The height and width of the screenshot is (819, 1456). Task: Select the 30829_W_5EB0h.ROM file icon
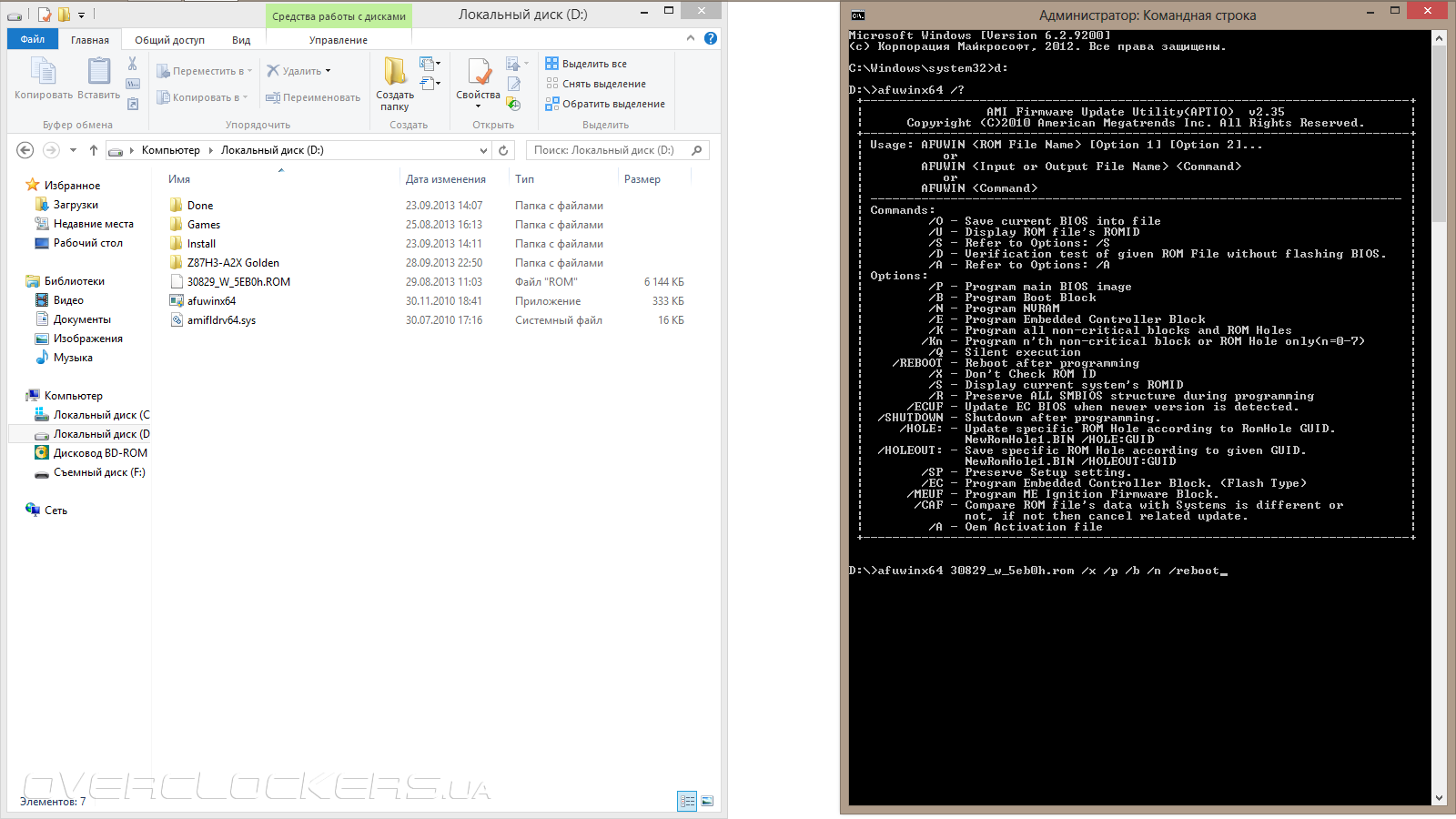click(x=177, y=282)
